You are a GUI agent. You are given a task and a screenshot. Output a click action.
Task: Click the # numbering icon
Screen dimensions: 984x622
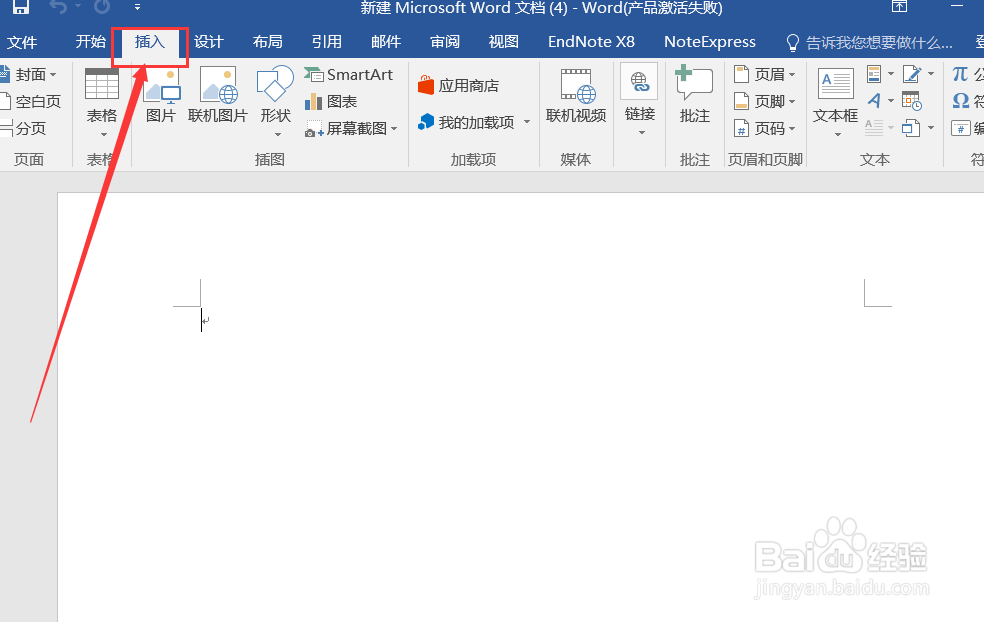961,129
